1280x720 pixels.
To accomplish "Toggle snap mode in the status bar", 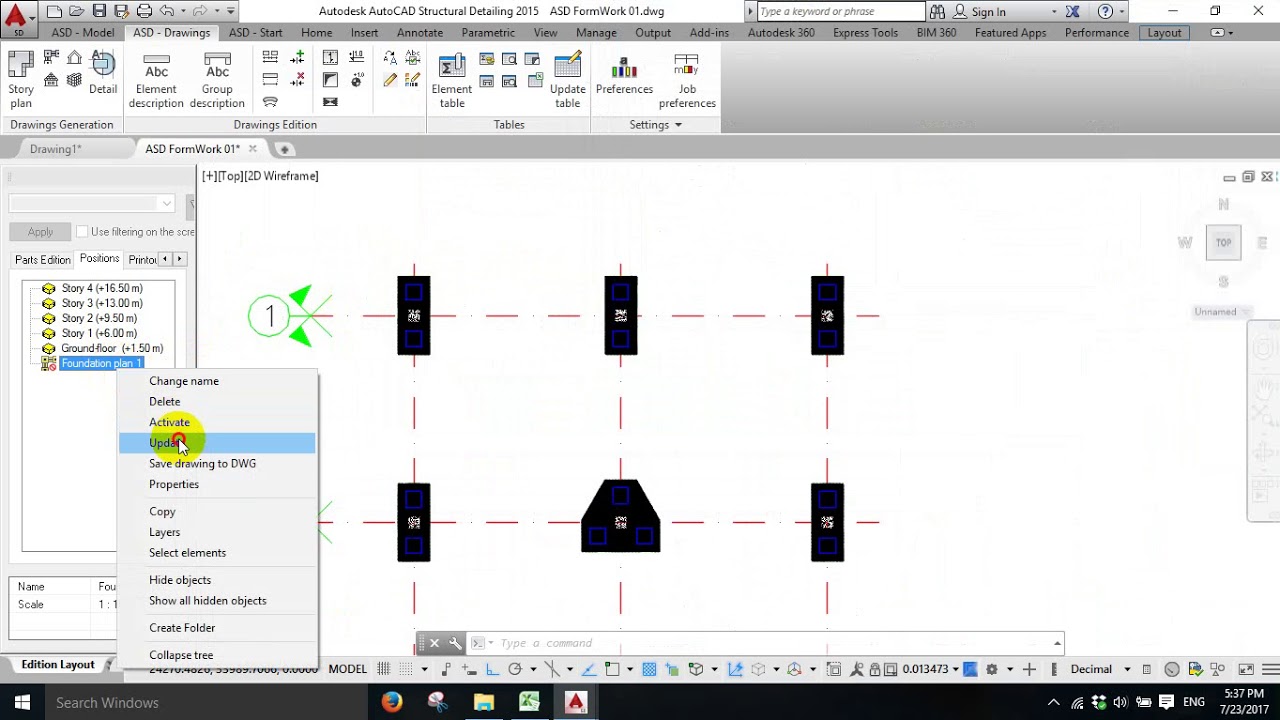I will 408,669.
